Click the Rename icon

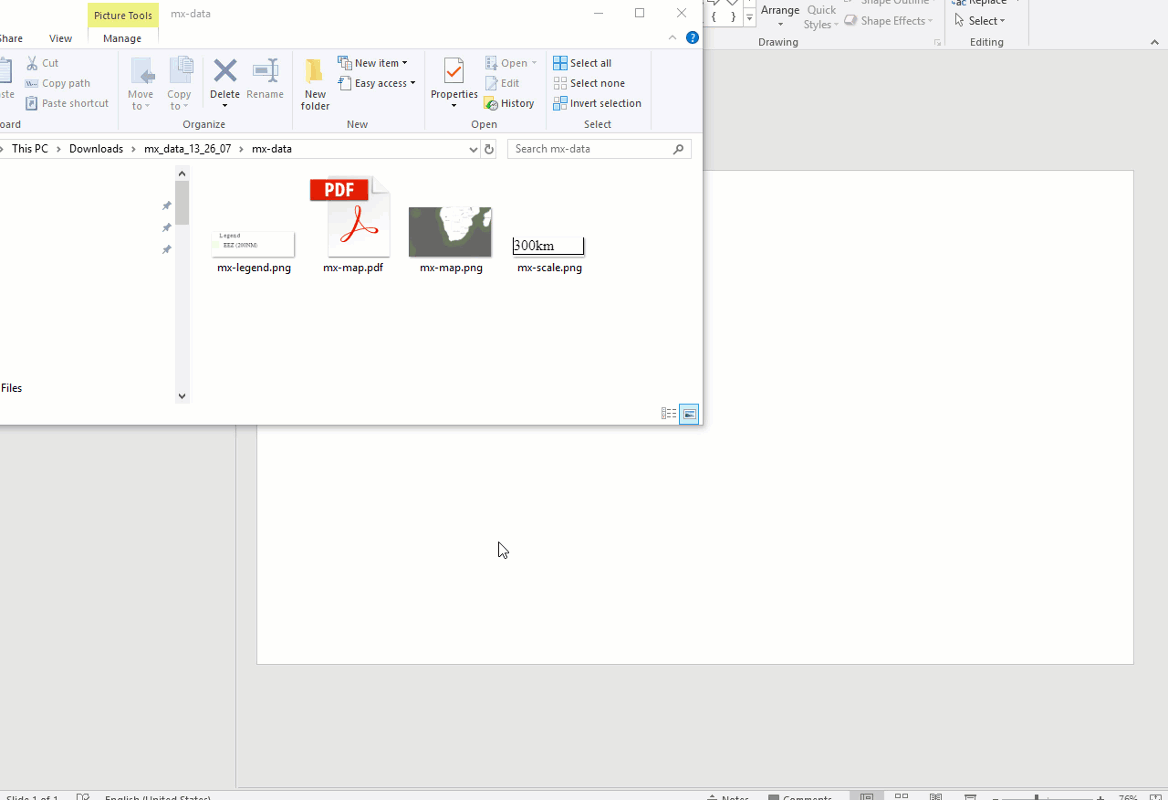tap(265, 72)
